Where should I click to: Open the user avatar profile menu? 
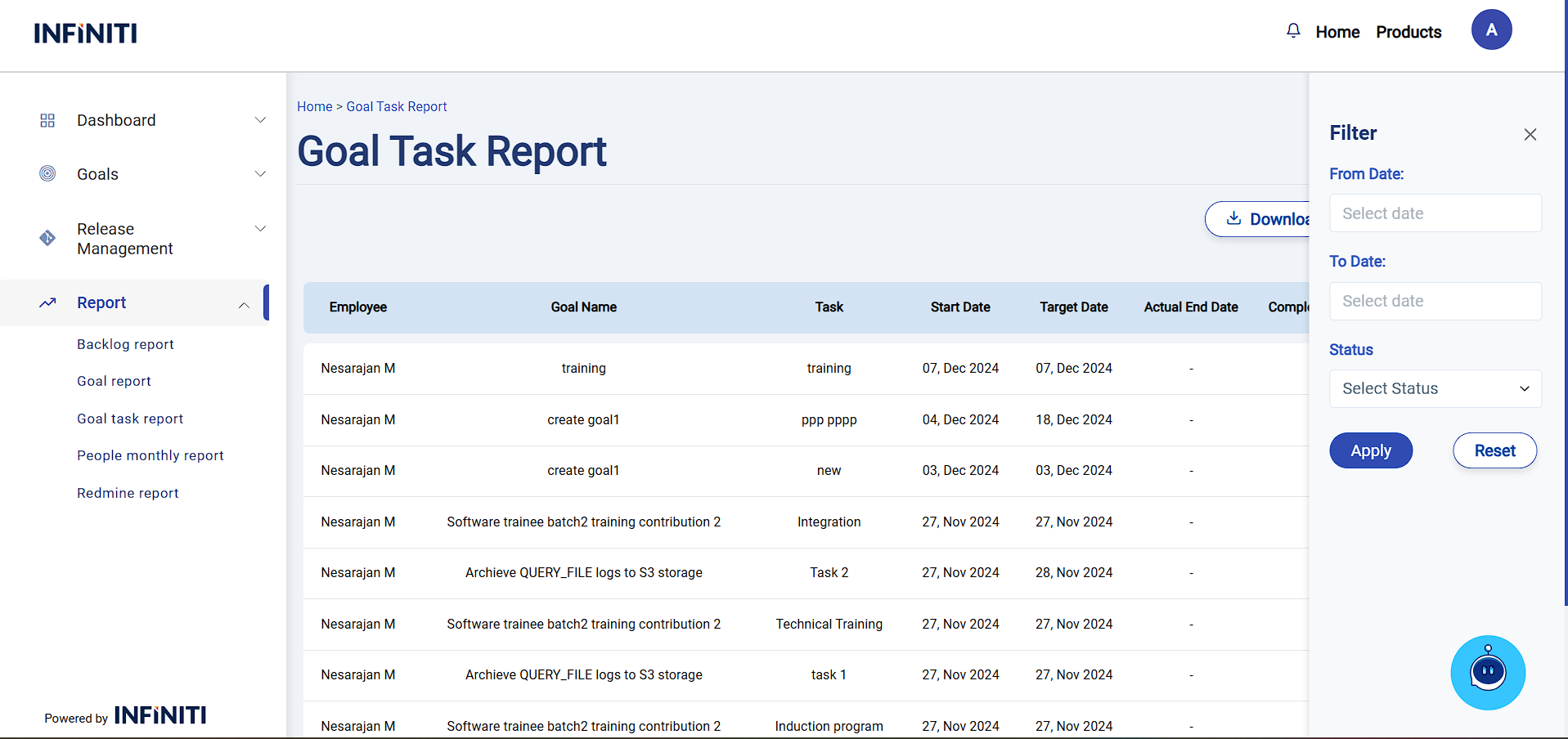1491,30
